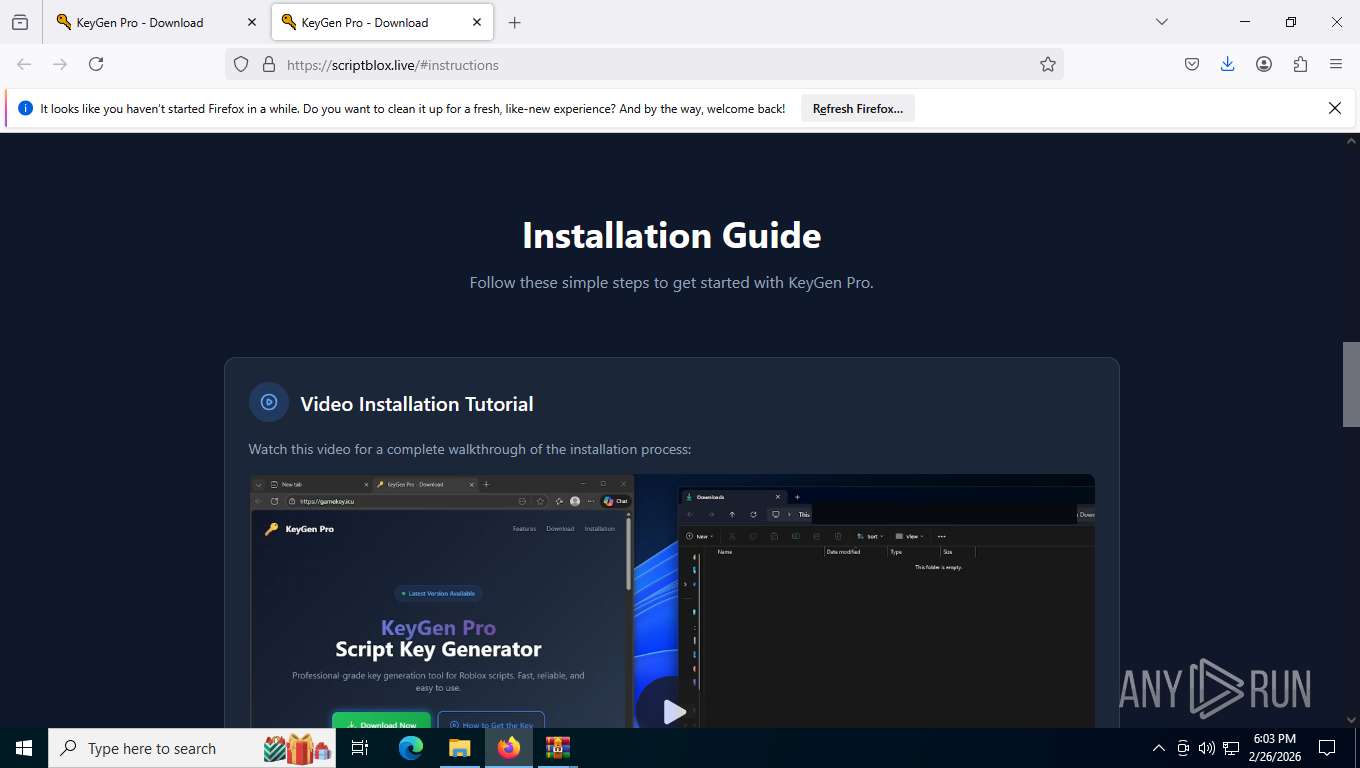This screenshot has width=1360, height=768.
Task: Open a new browser tab
Action: coord(514,22)
